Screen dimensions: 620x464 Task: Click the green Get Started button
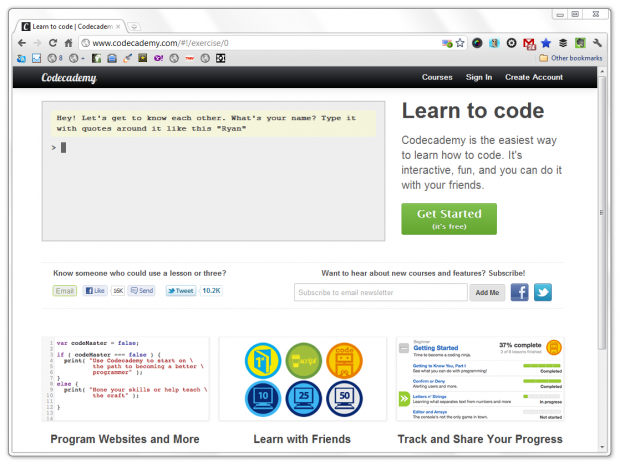pos(449,219)
